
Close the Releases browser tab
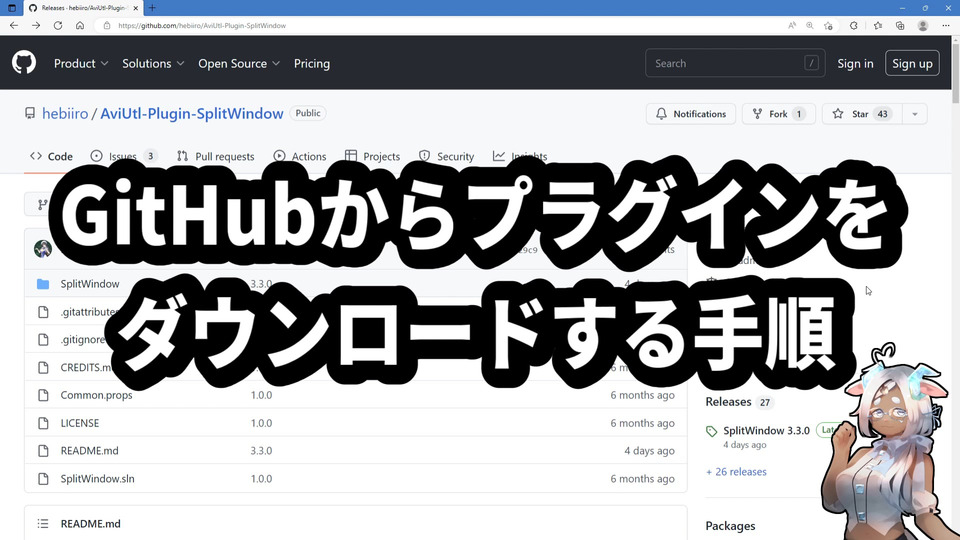coord(135,8)
